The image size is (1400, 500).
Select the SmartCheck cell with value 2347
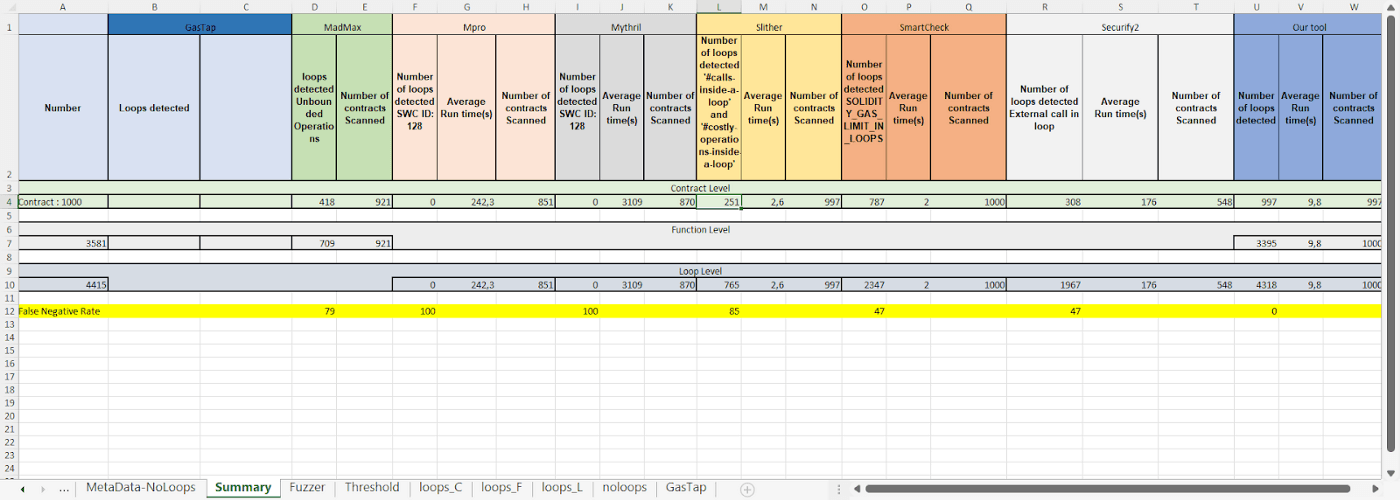click(864, 285)
